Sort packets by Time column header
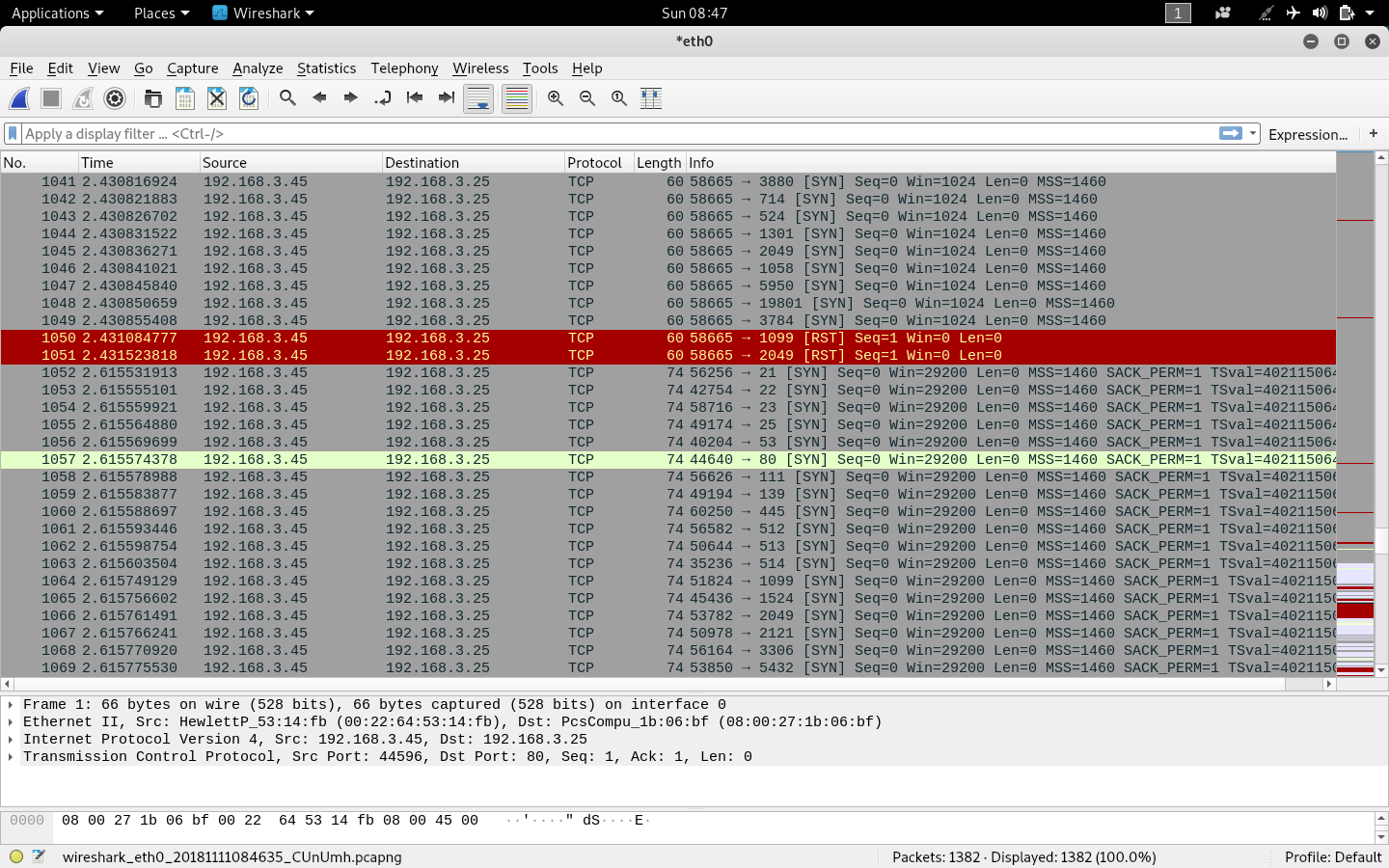 pos(138,163)
